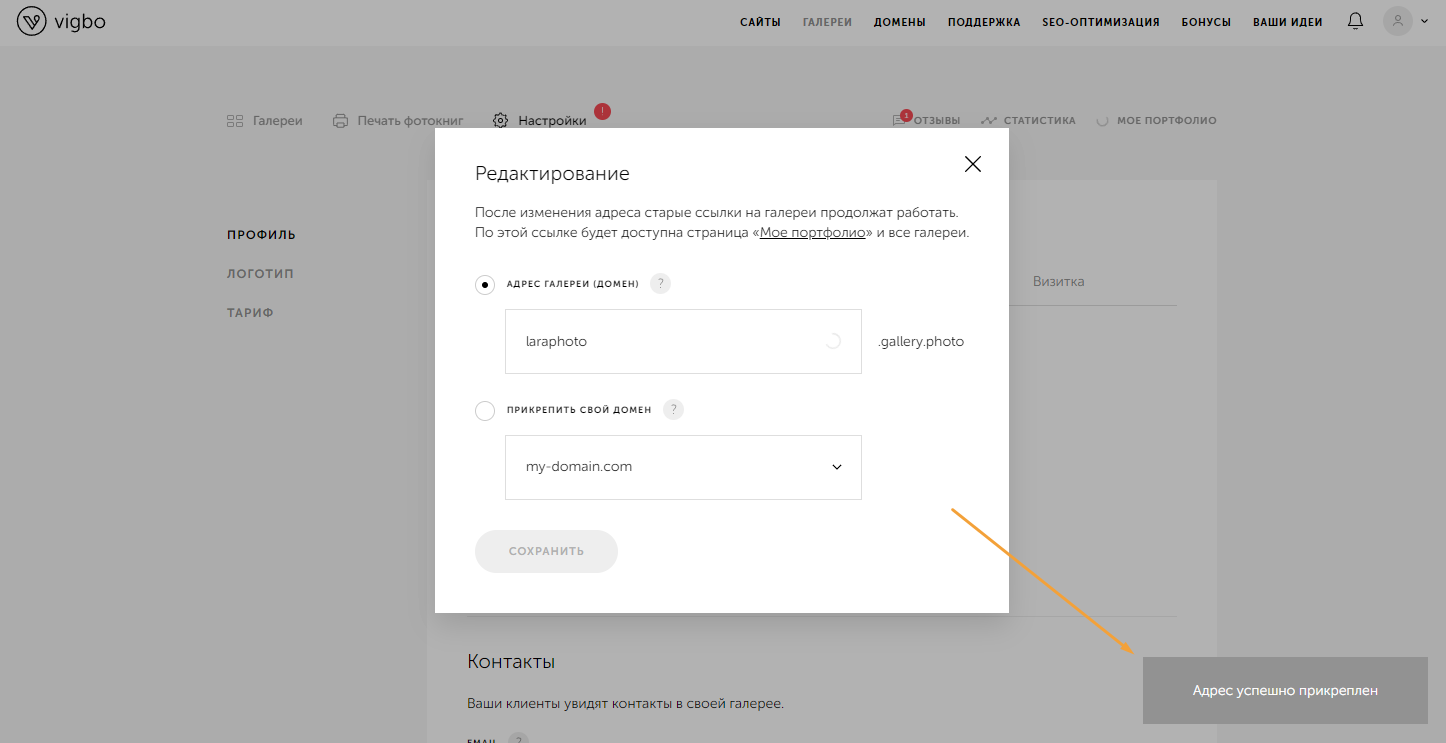This screenshot has width=1446, height=743.
Task: Click the Vigbo logo icon
Action: tap(32, 21)
